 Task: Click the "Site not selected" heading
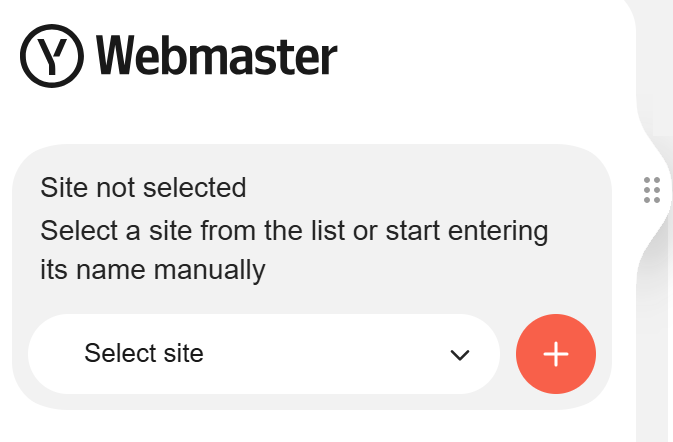coord(143,187)
